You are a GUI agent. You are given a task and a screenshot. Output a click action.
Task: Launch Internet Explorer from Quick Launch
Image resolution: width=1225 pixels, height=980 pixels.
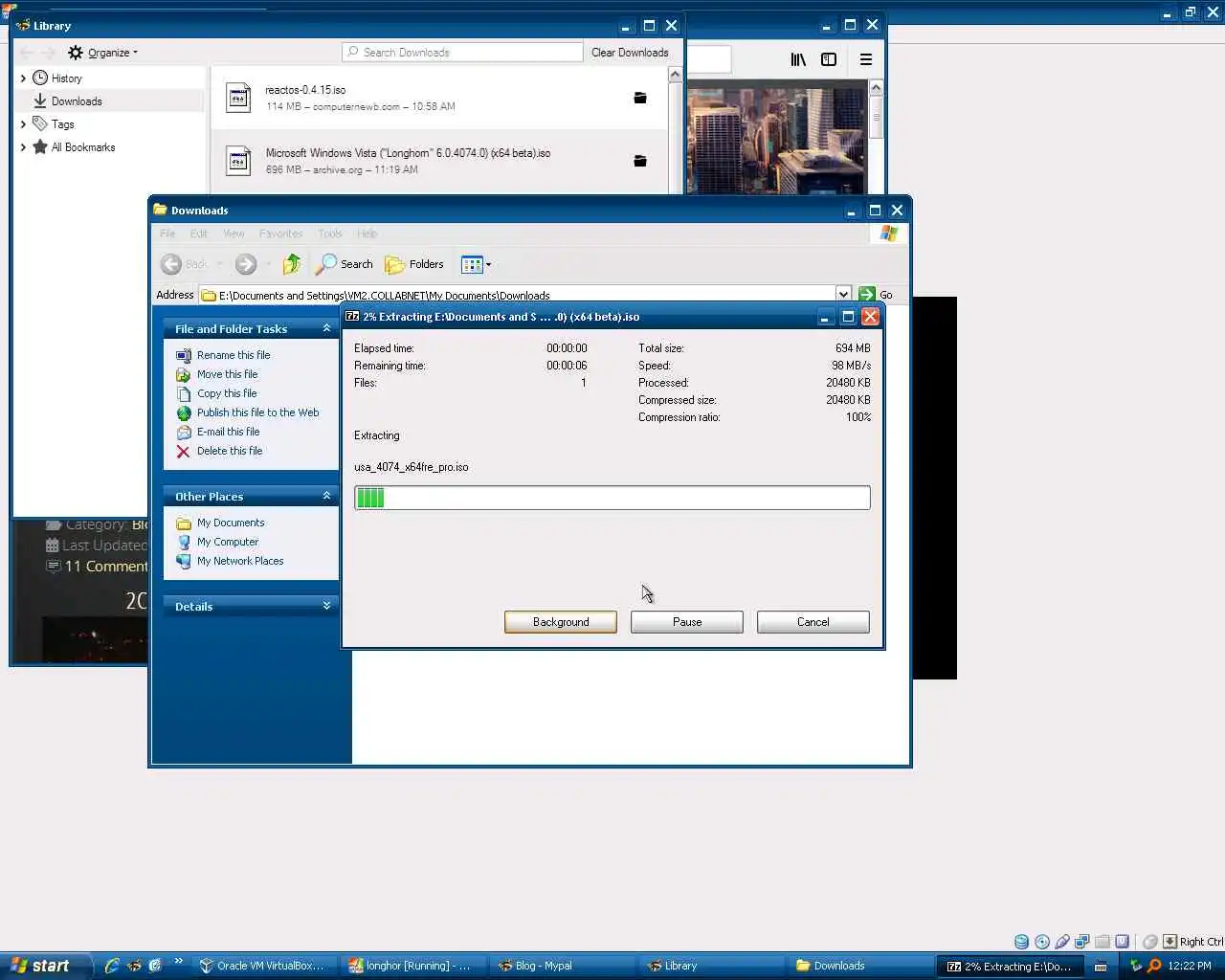pos(112,966)
